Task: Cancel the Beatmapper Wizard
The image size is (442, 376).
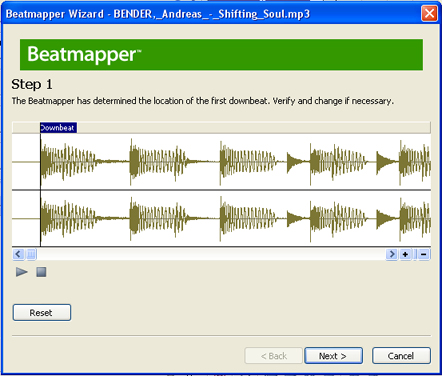Action: [x=401, y=356]
